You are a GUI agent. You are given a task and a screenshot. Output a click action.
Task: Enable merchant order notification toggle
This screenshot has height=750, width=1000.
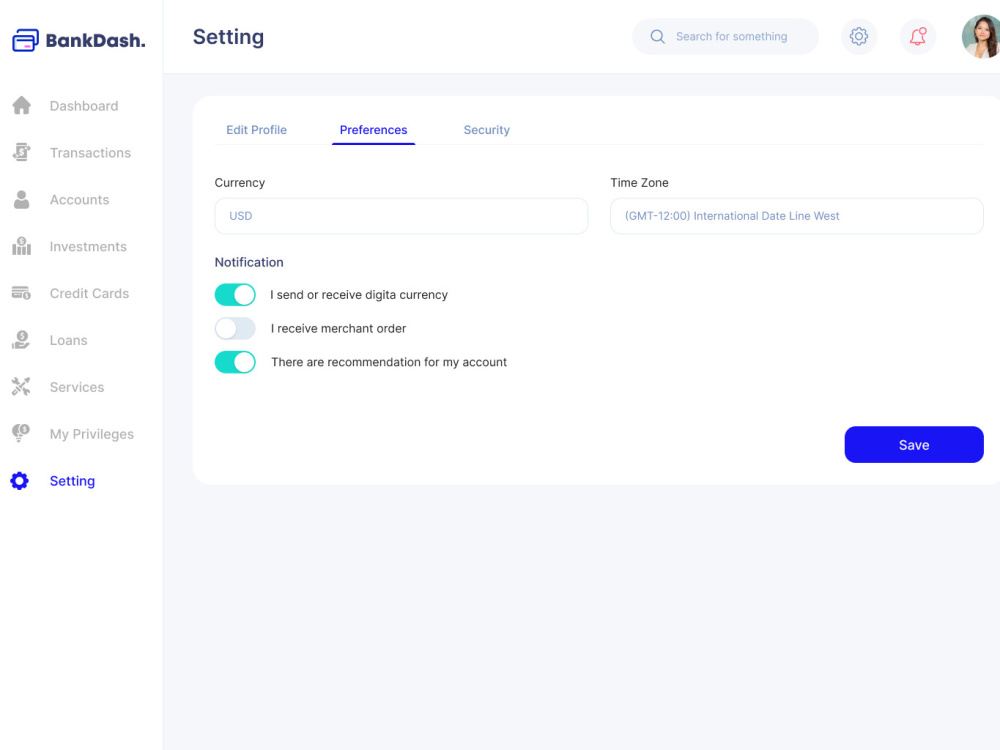click(x=235, y=328)
